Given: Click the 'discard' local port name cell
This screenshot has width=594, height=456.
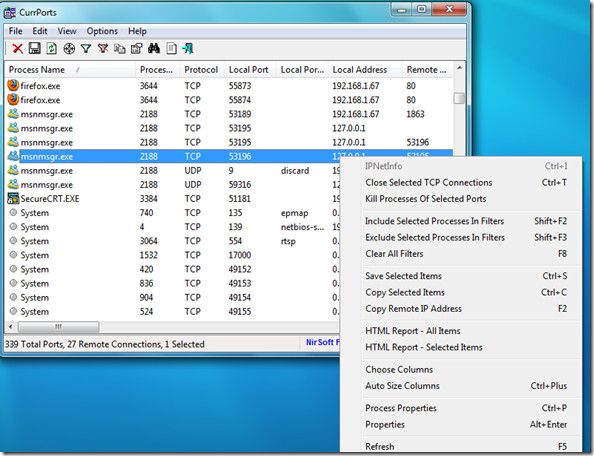Looking at the screenshot, I should [x=295, y=171].
